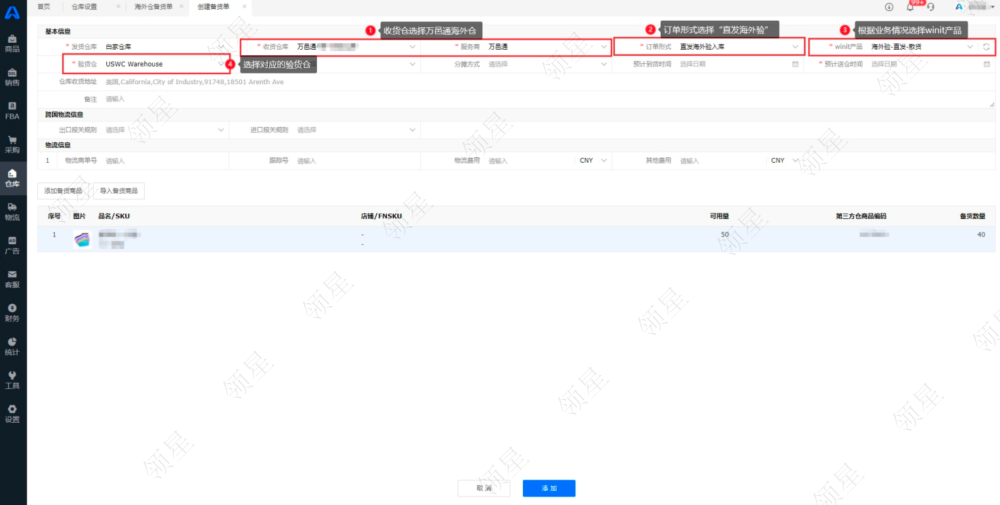Click the 广告 (Ads) sidebar icon
Screen dimensions: 1000x505
pyautogui.click(x=12, y=244)
